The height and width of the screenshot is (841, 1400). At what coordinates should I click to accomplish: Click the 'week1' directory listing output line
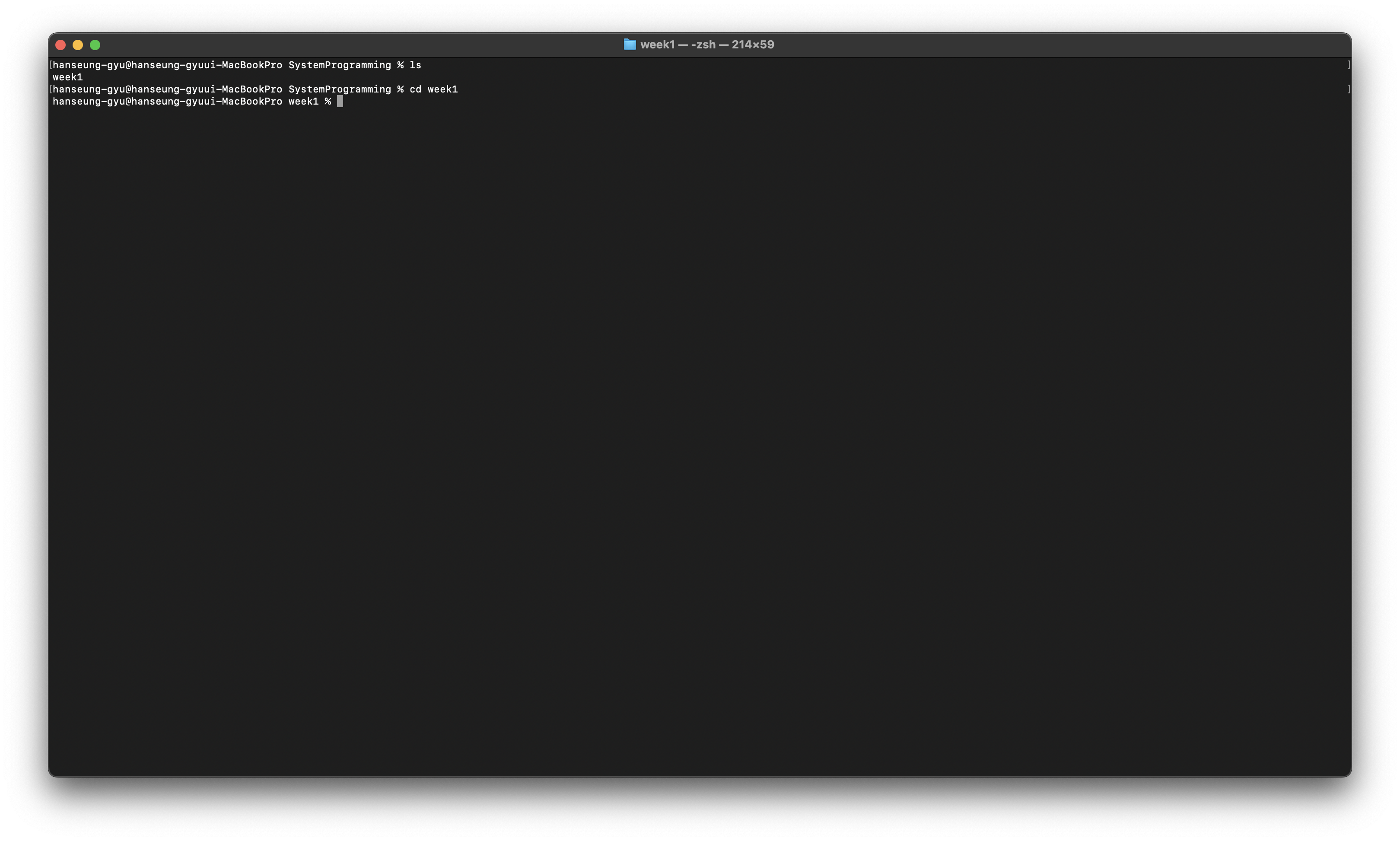tap(67, 77)
